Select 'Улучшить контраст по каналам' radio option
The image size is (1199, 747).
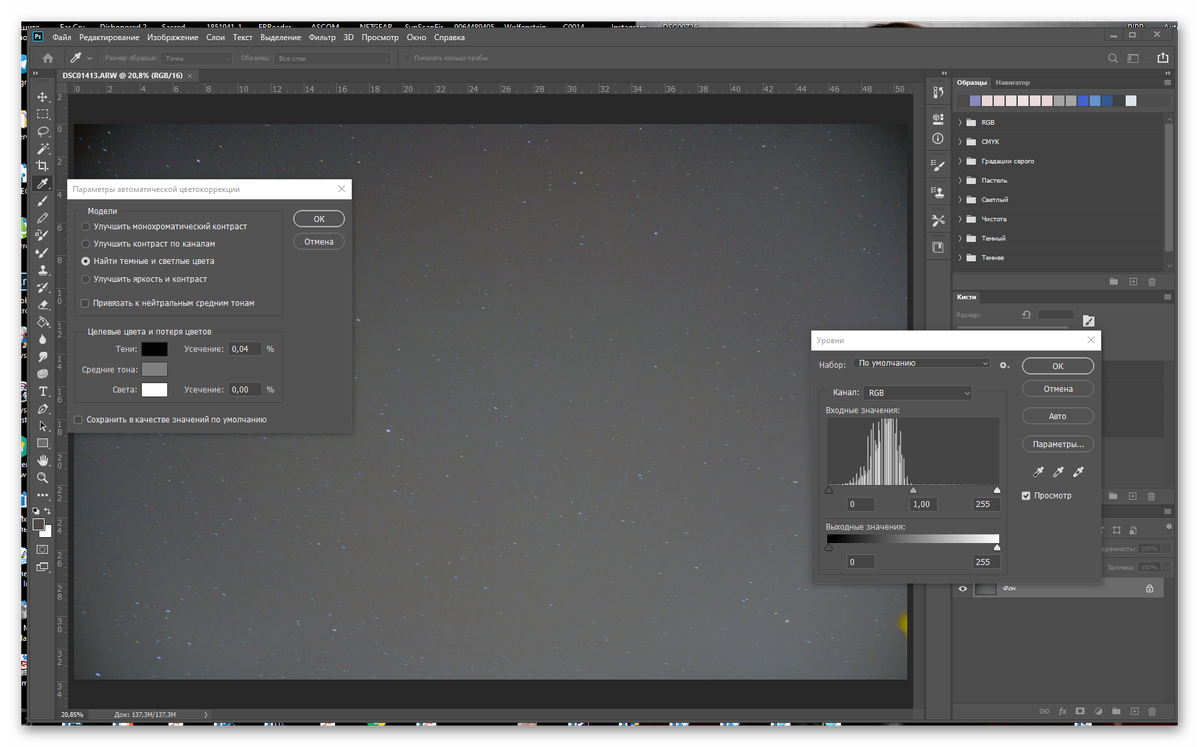[86, 244]
